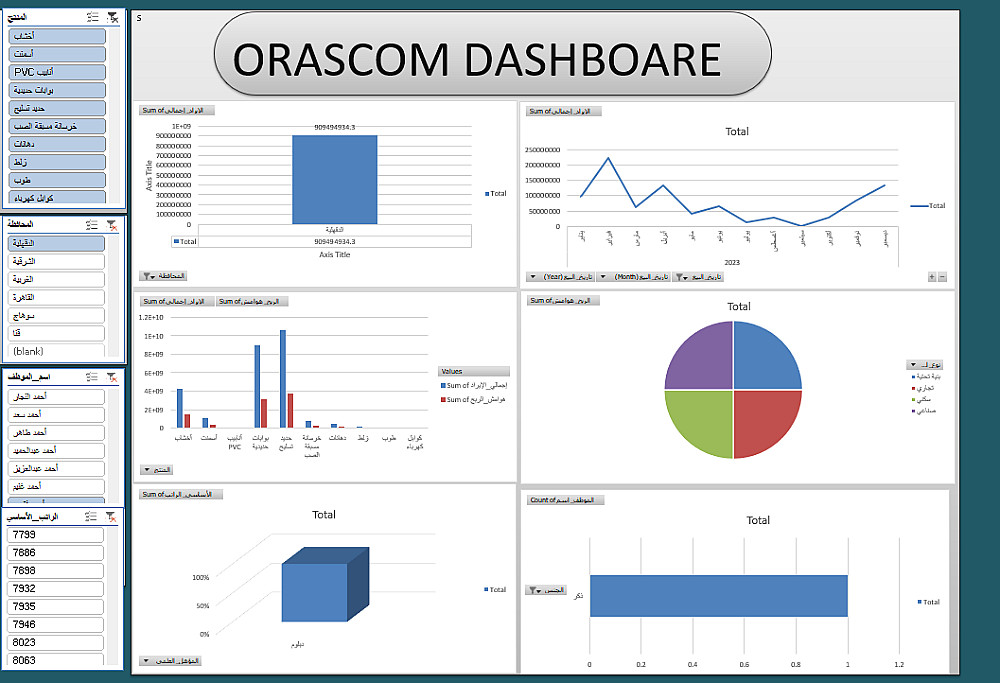Select the 3D blue column in salary chart
The image size is (1000, 683).
click(322, 587)
